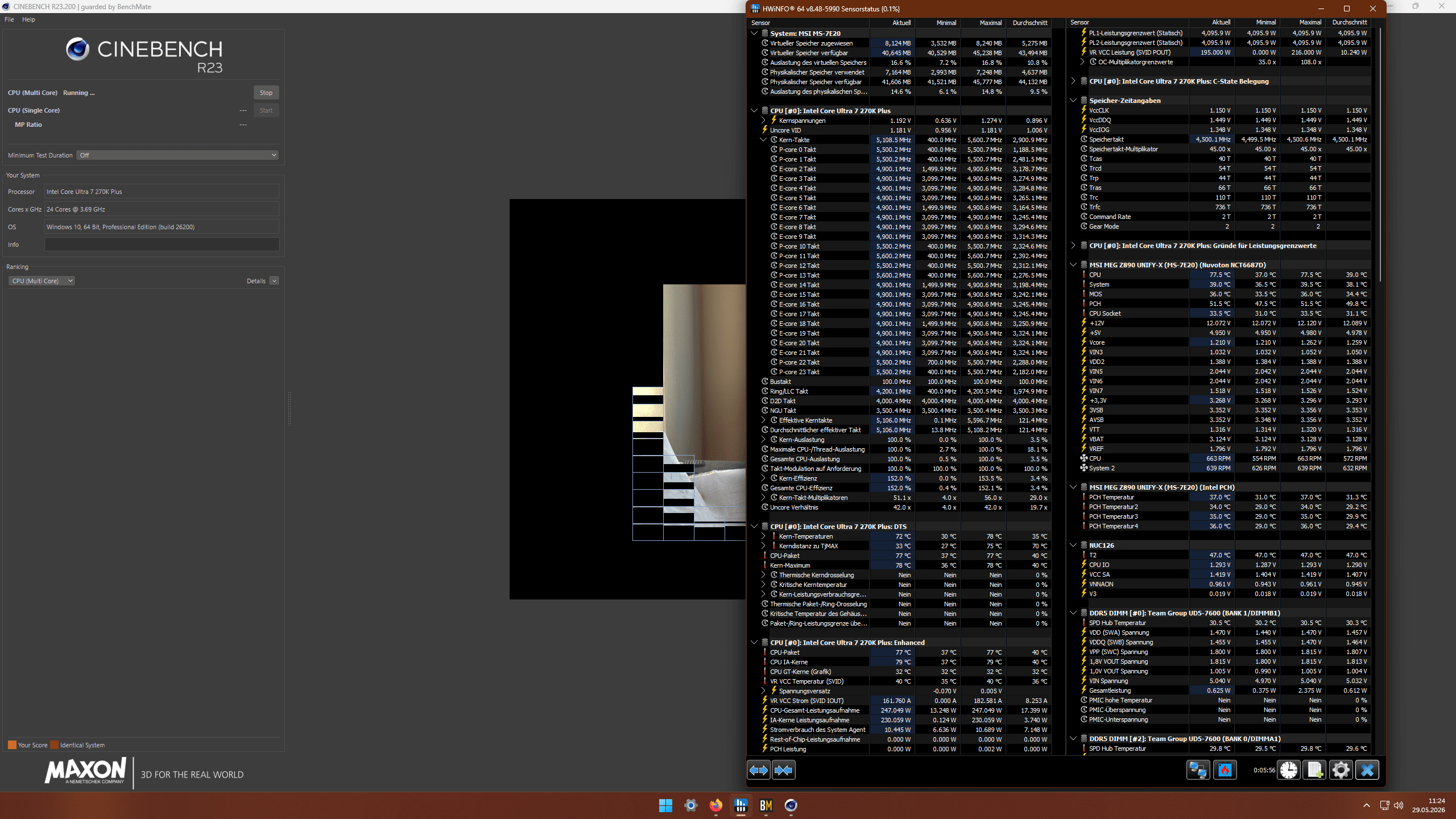Switch to HWiNFO in the taskbar
1456x819 pixels.
[x=741, y=805]
